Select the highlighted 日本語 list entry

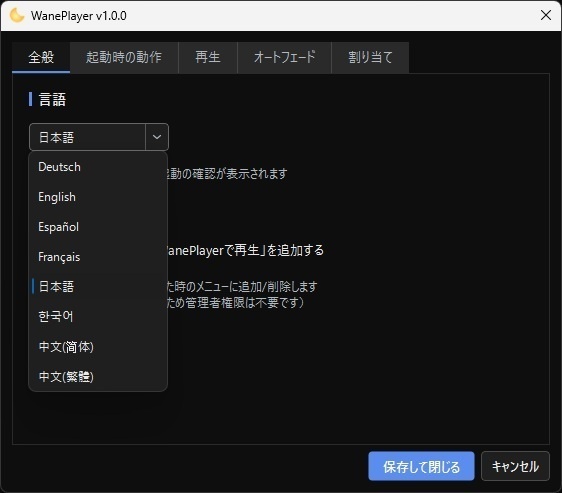[x=98, y=286]
